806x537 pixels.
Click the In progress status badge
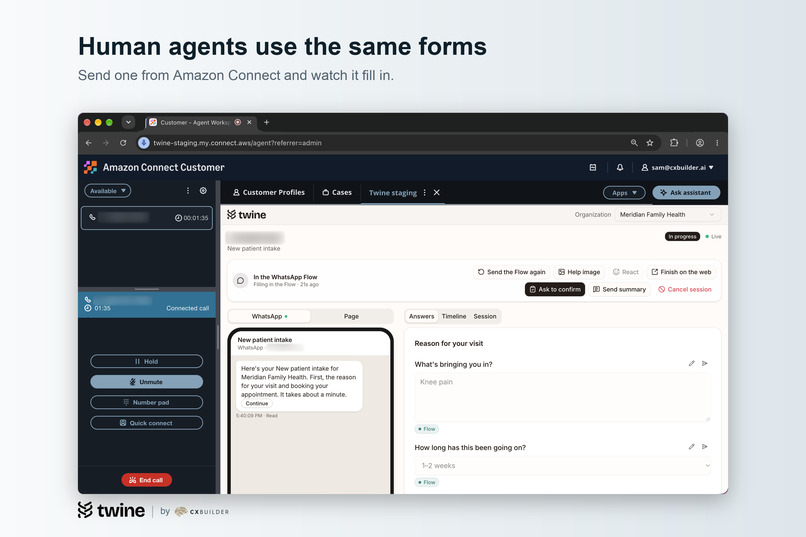pyautogui.click(x=682, y=236)
